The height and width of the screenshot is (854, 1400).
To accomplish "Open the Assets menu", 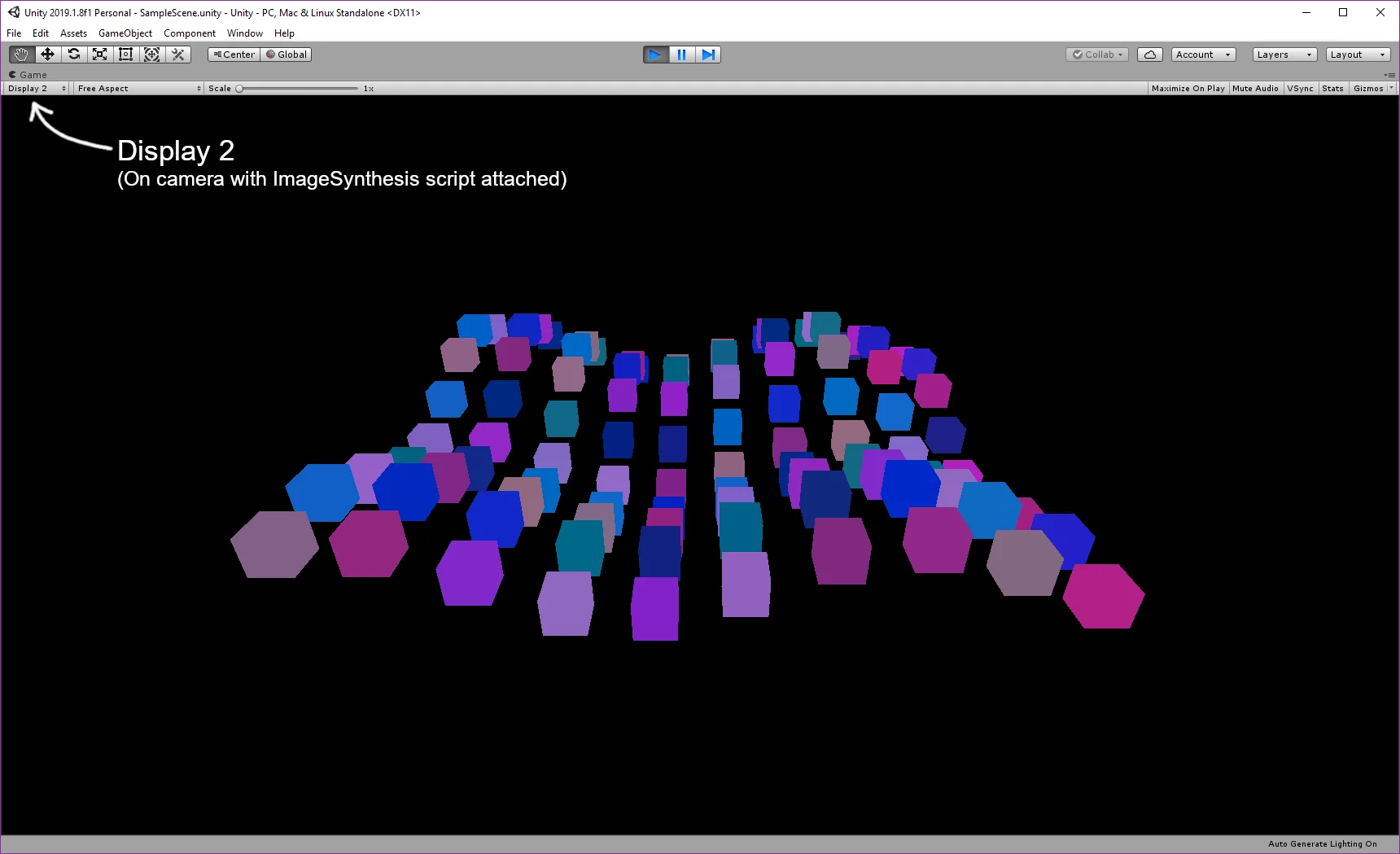I will [x=73, y=33].
